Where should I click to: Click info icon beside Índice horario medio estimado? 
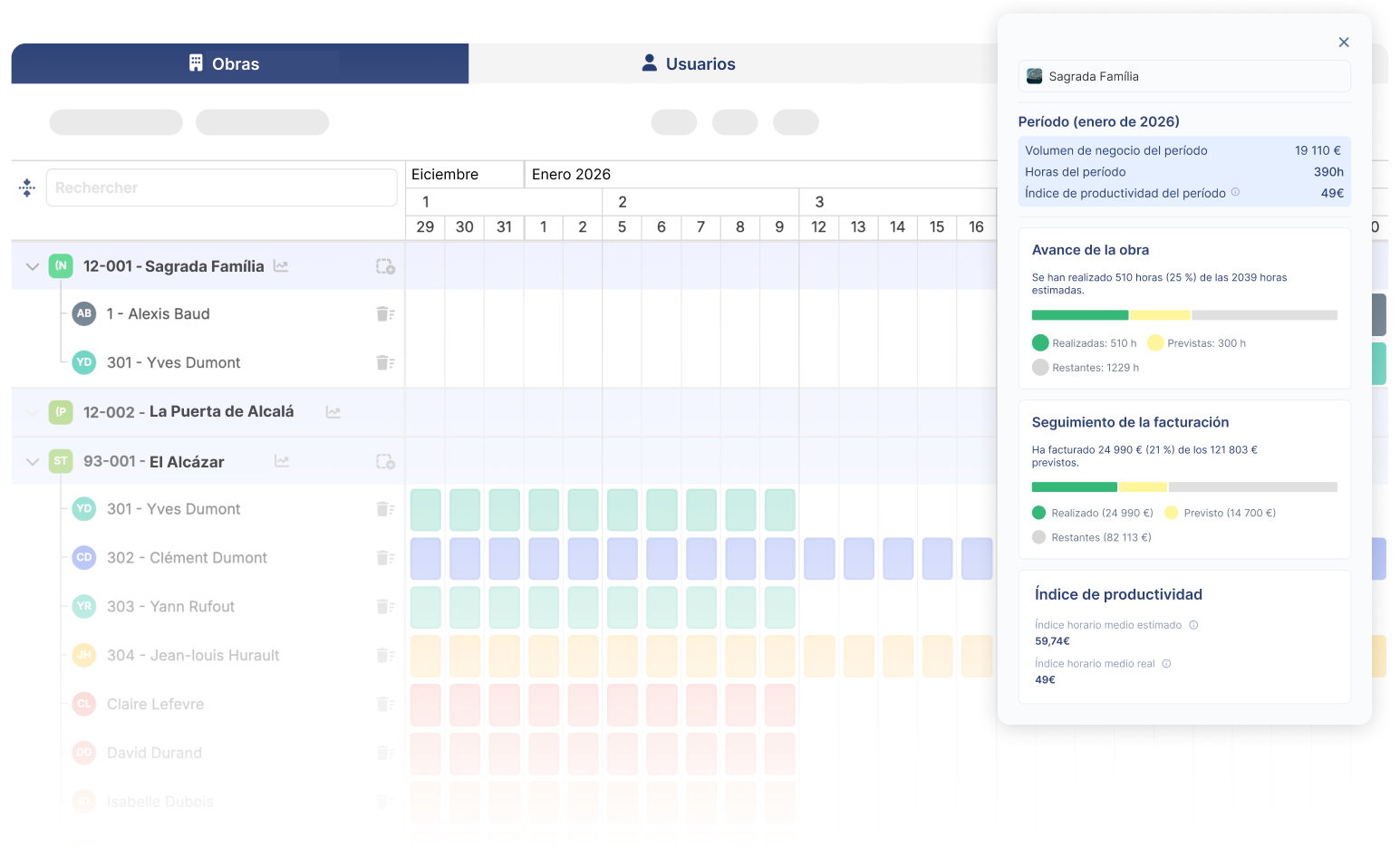1193,625
